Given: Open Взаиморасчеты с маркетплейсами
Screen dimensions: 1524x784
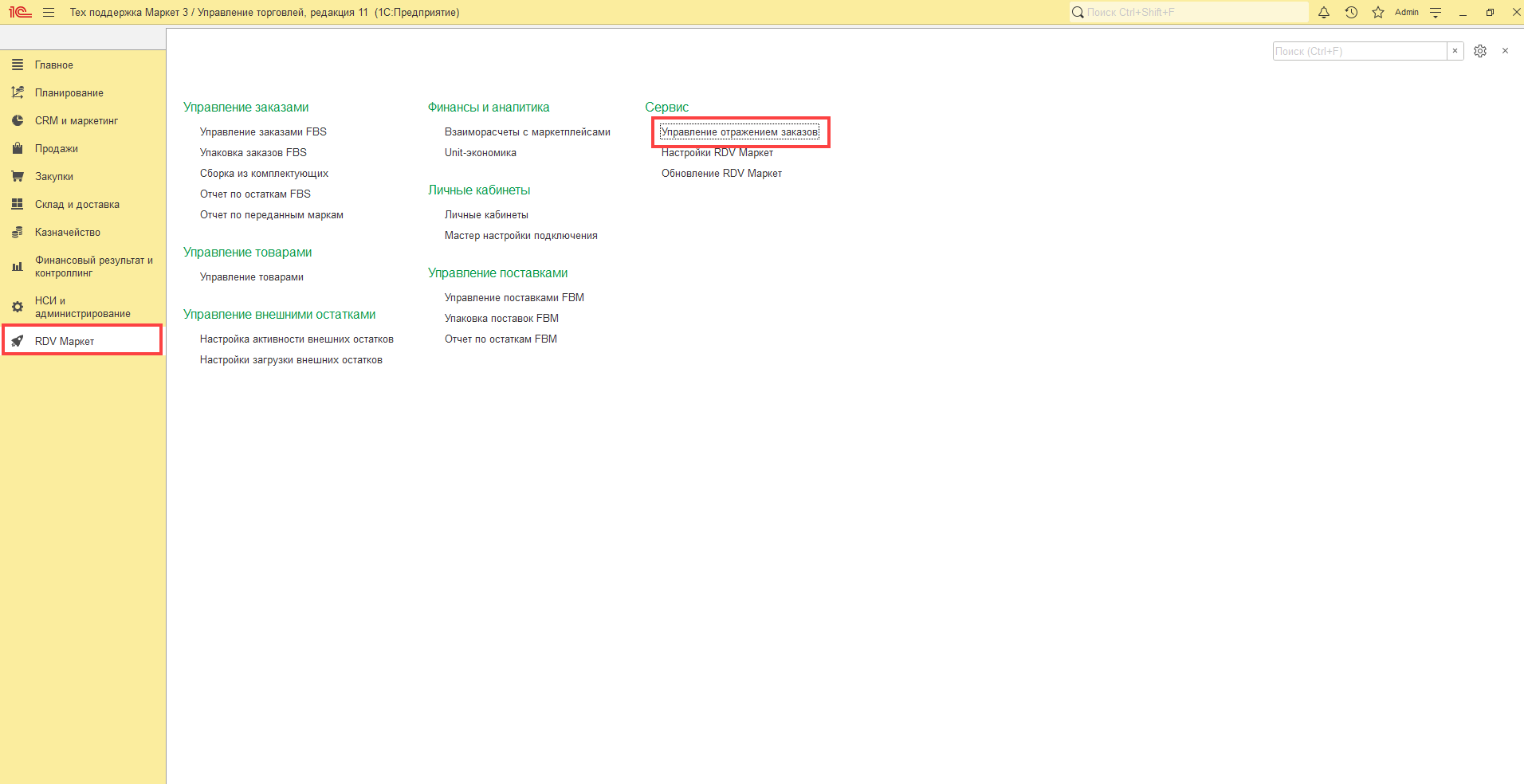Looking at the screenshot, I should pyautogui.click(x=528, y=132).
